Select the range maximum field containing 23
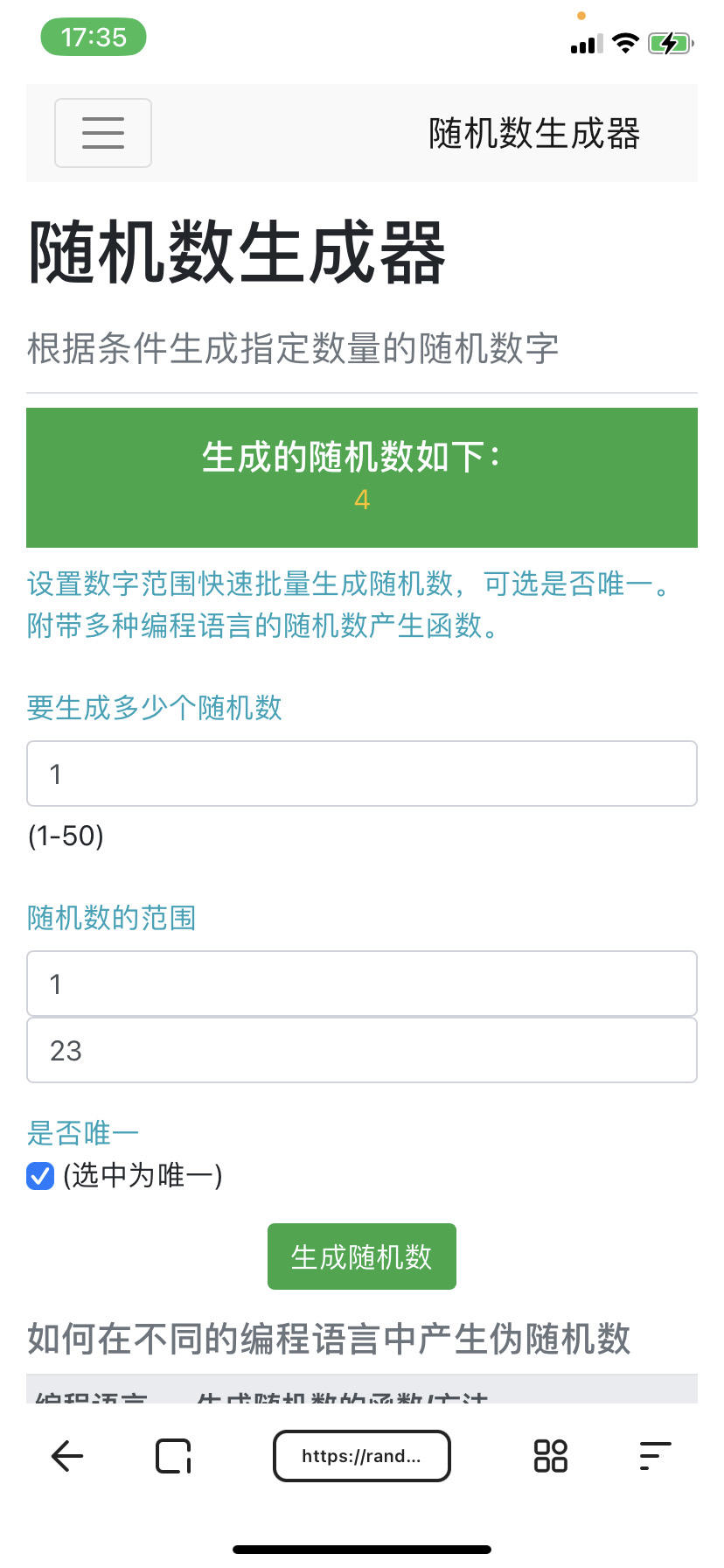Viewport: 724px width, 1568px height. pos(362,1050)
